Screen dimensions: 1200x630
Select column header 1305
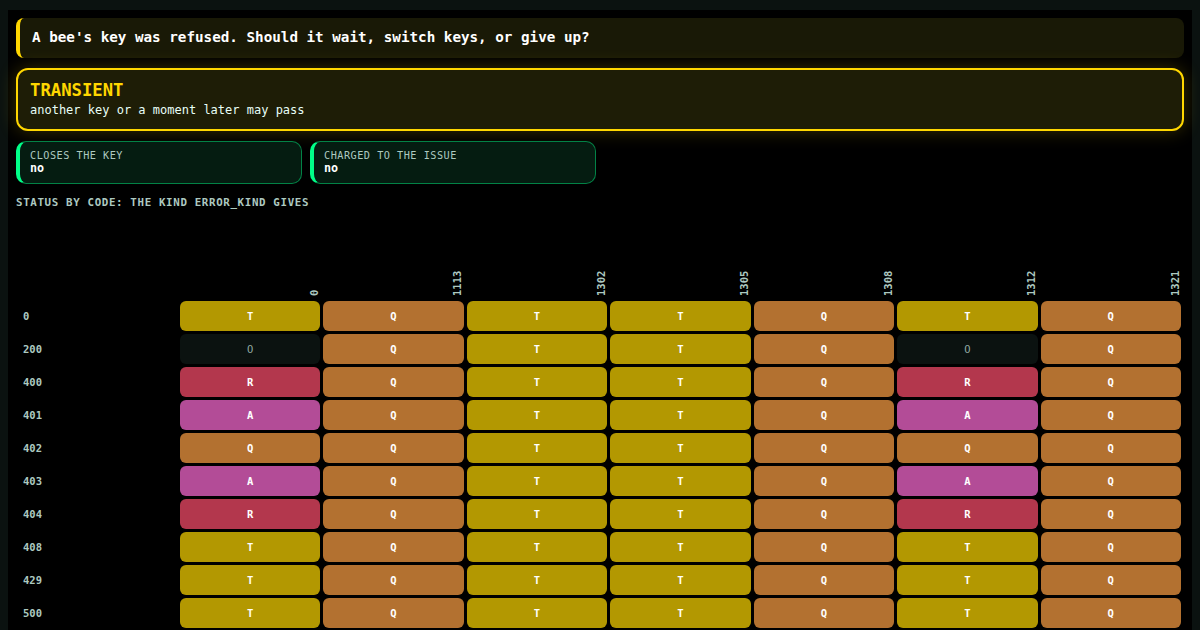pyautogui.click(x=744, y=283)
